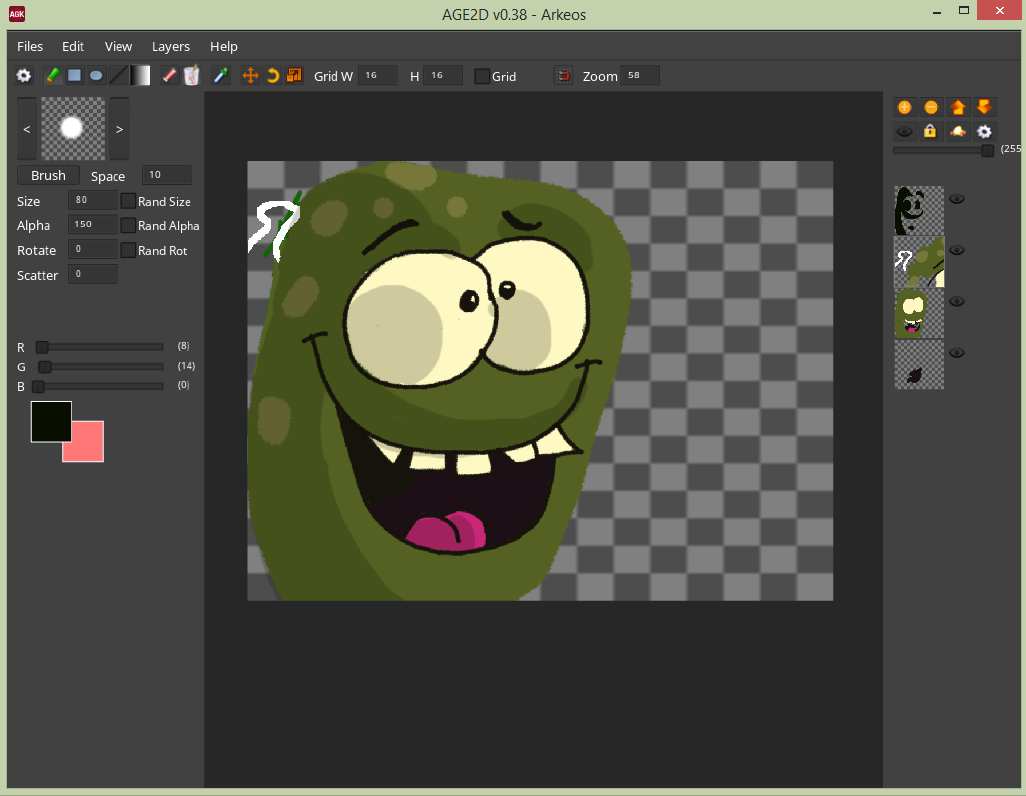Image resolution: width=1026 pixels, height=796 pixels.
Task: Select the ellipse shape tool
Action: pos(96,76)
